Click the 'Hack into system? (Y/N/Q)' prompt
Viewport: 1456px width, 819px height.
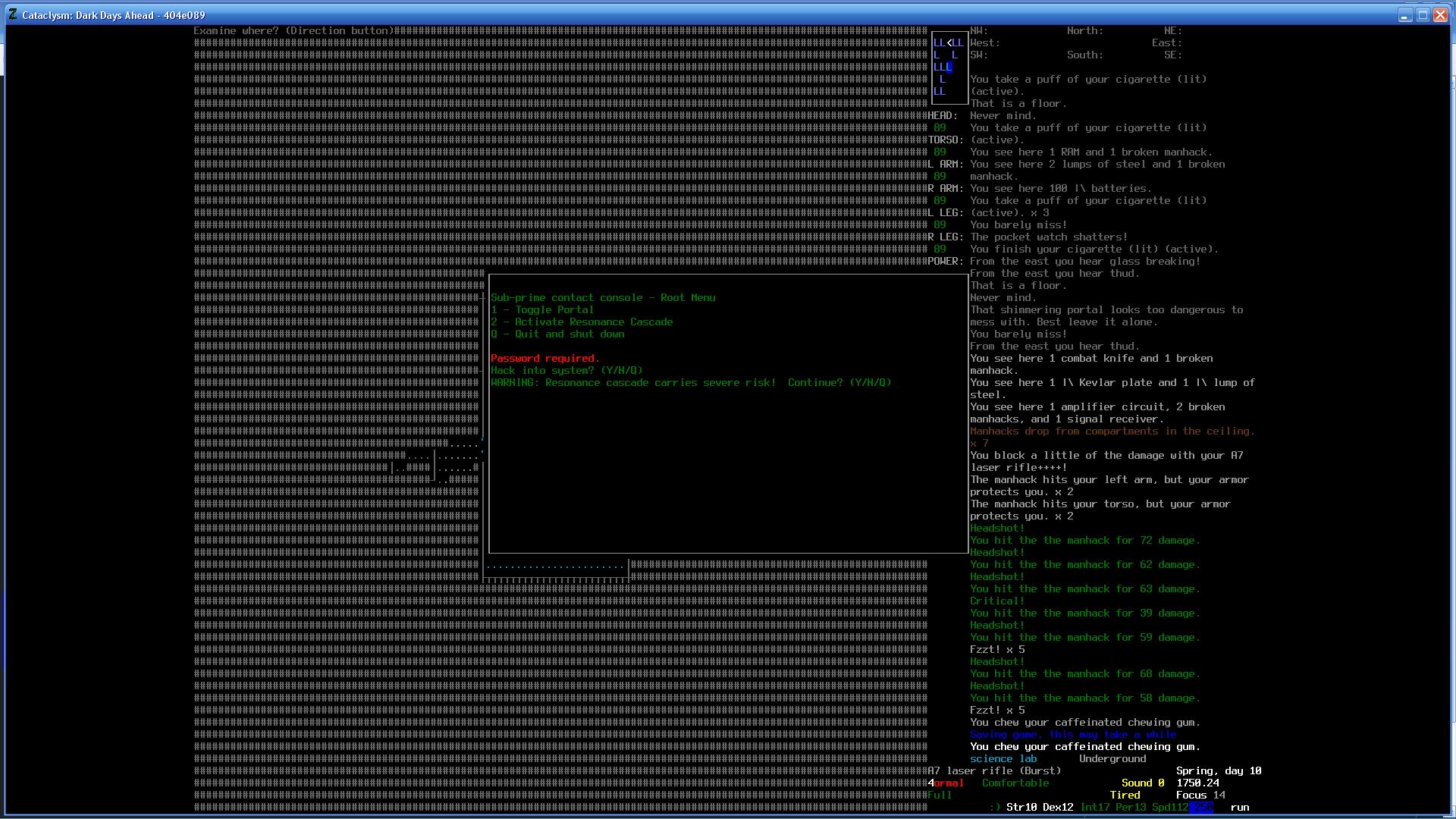coord(566,371)
